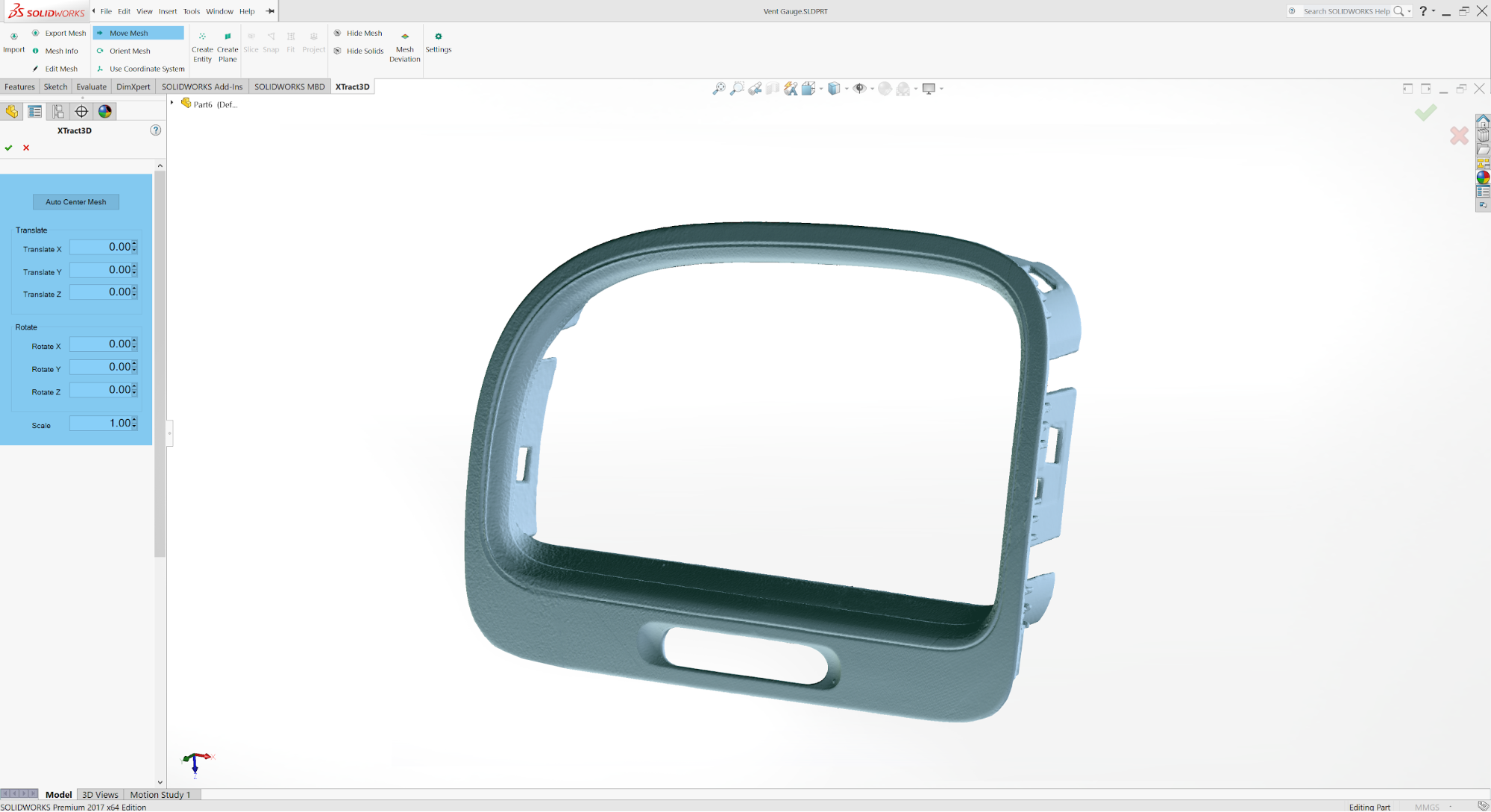Open the Insert menu
Image resolution: width=1491 pixels, height=812 pixels.
[167, 11]
